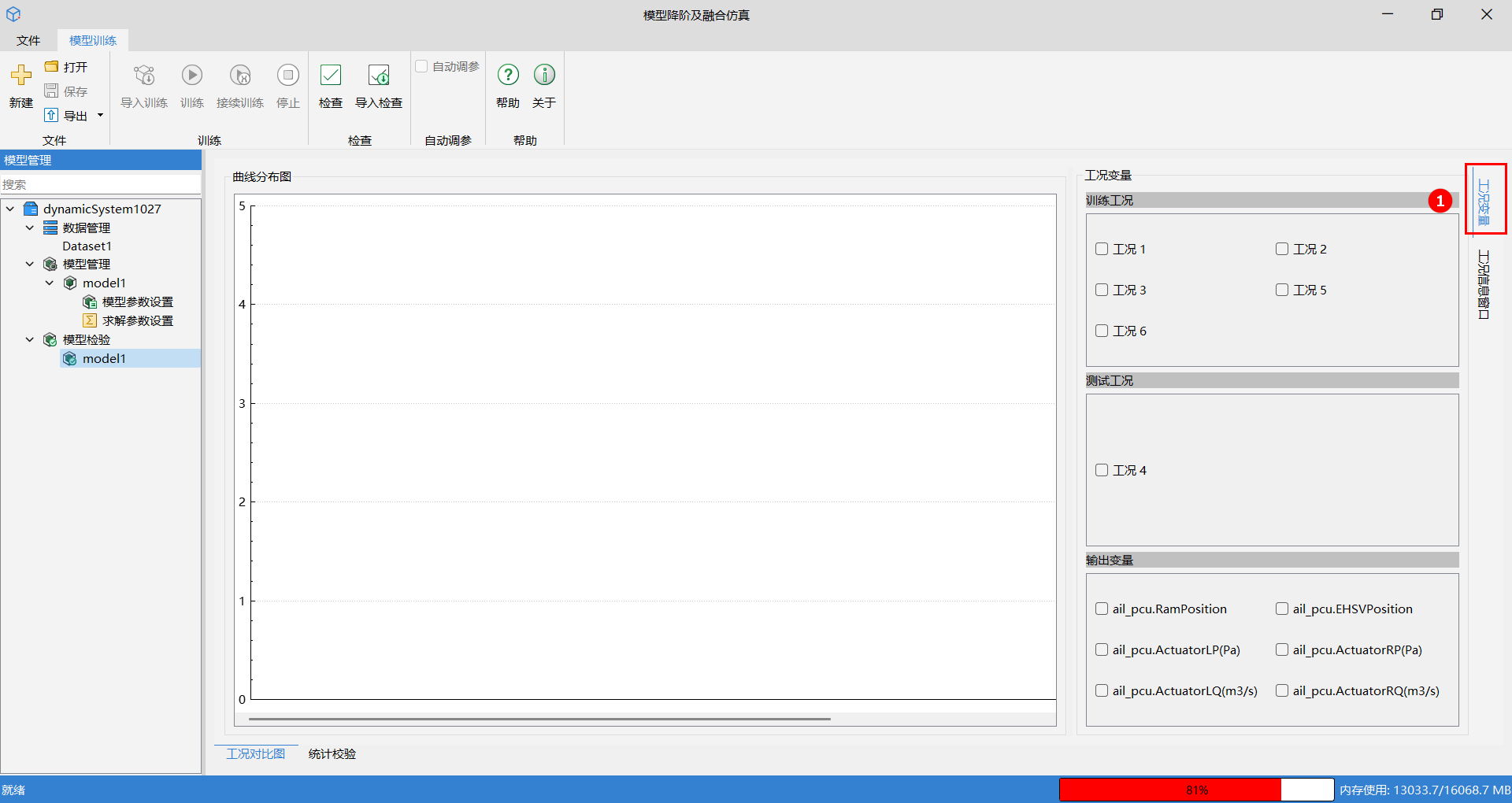Screen dimensions: 1512x803
Task: Start training with the 训练 play icon
Action: 192,76
